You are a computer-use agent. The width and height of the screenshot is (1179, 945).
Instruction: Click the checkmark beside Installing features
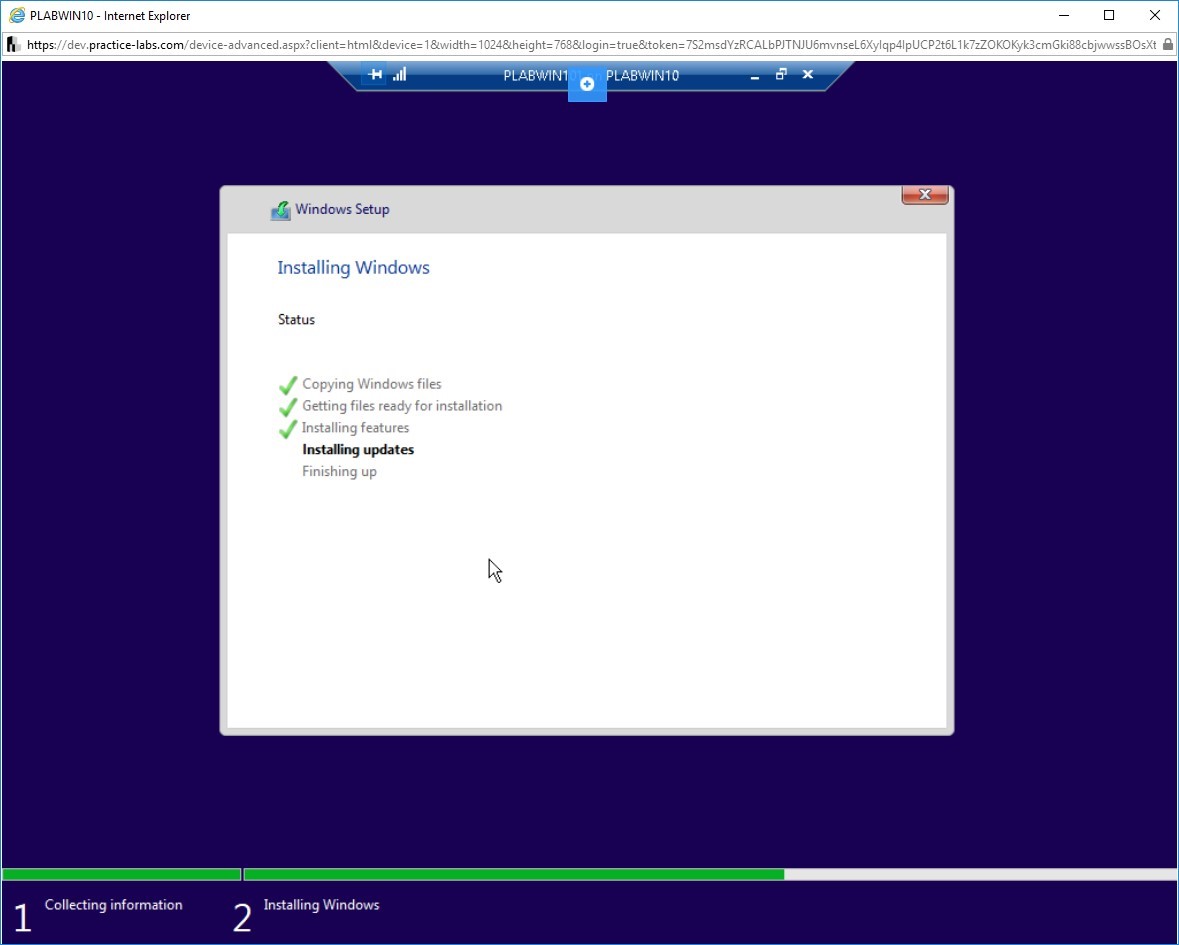click(288, 429)
